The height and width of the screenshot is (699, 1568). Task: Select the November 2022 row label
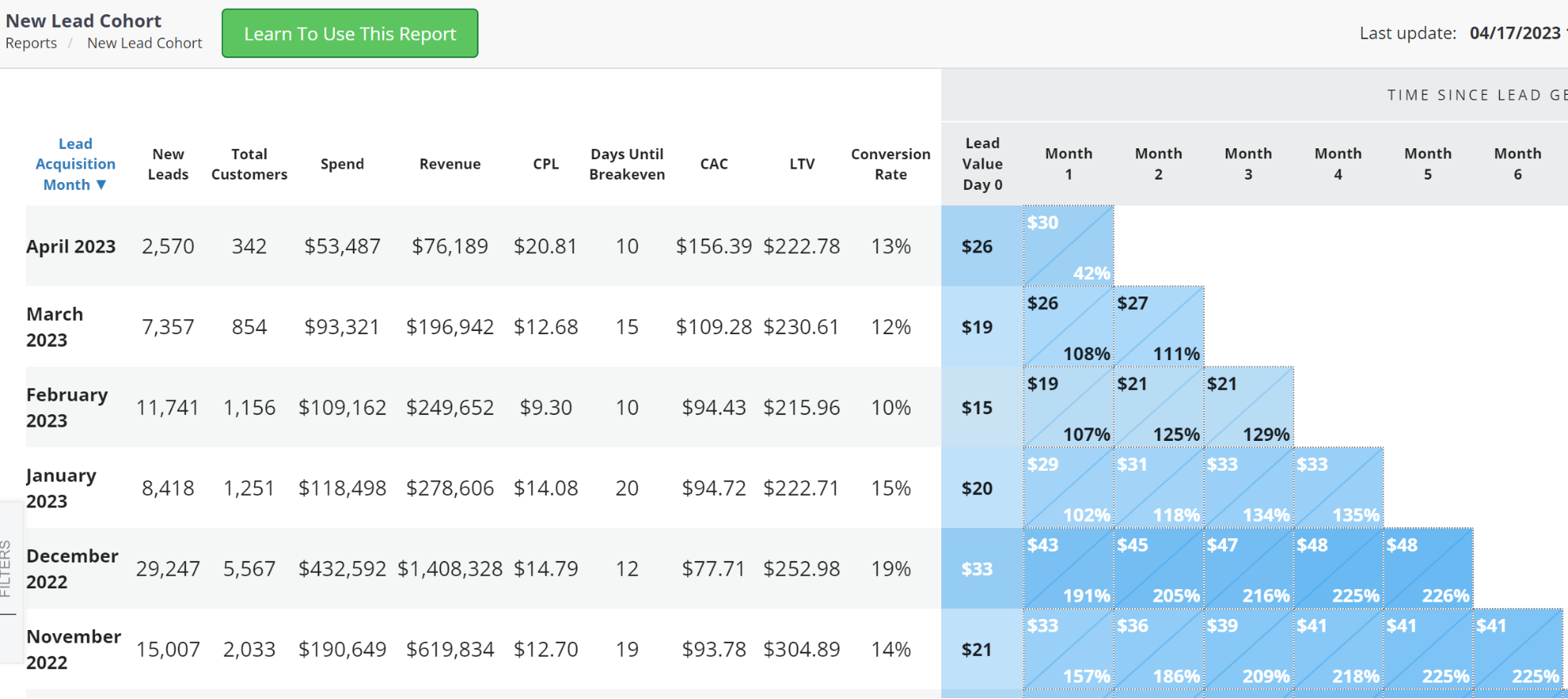pos(74,650)
